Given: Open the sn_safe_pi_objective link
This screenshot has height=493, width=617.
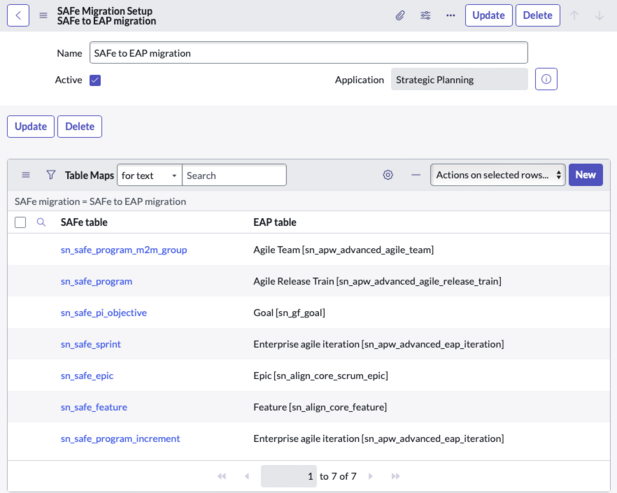Looking at the screenshot, I should pyautogui.click(x=103, y=313).
